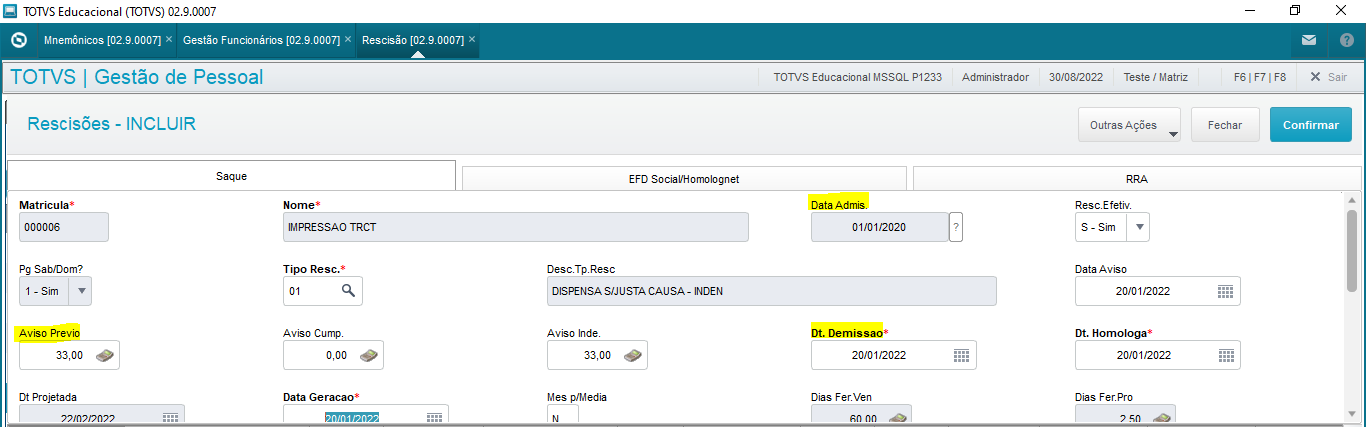Click the date 30/08/2022 in header
Screen dimensions: 1366x427
pos(1076,77)
